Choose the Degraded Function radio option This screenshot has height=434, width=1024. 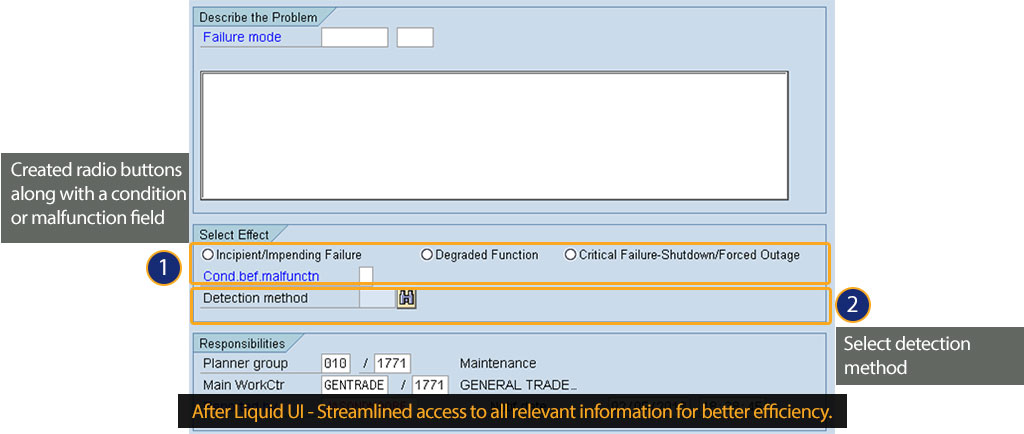point(427,255)
